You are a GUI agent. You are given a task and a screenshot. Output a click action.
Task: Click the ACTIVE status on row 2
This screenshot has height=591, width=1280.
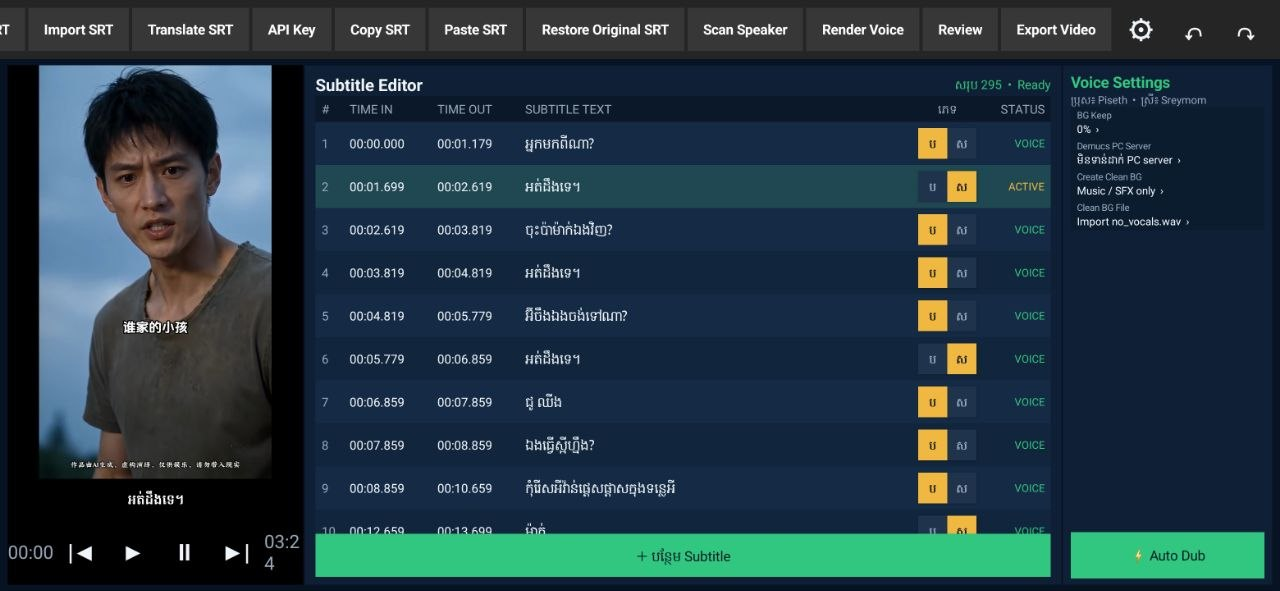point(1026,187)
